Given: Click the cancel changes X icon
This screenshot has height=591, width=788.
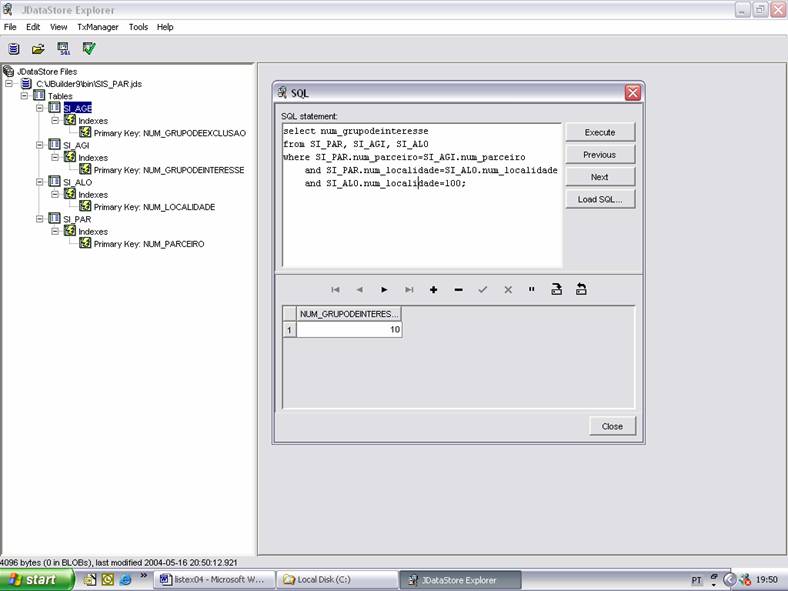Looking at the screenshot, I should (508, 289).
